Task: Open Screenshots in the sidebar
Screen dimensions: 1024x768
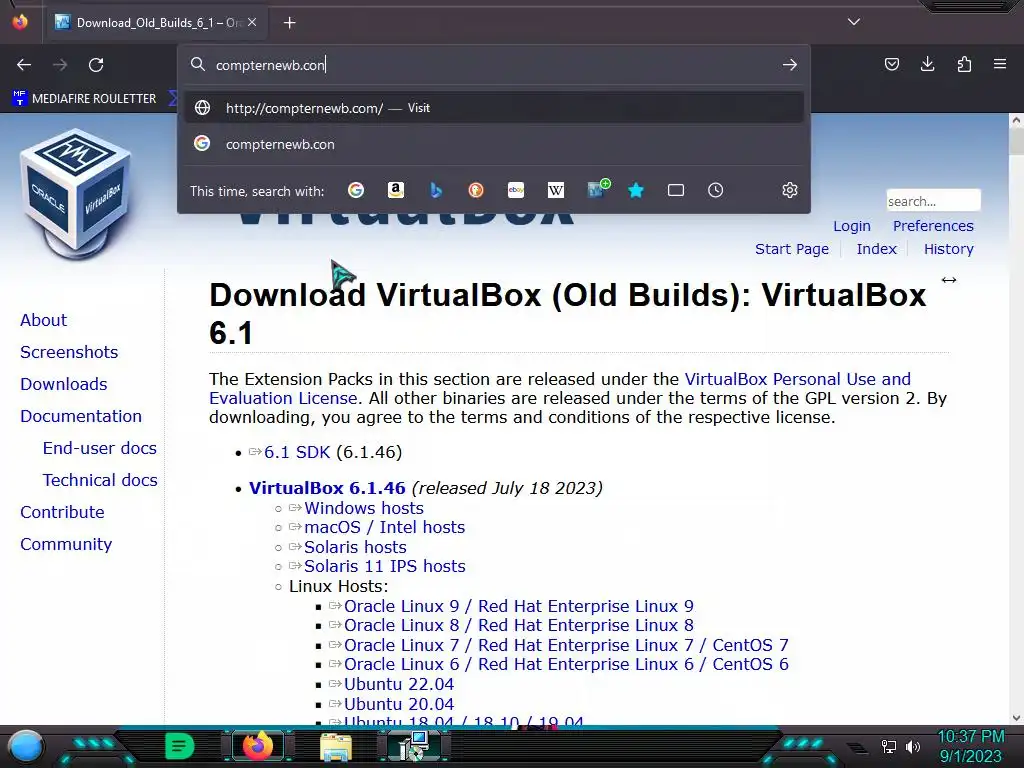Action: 69,352
